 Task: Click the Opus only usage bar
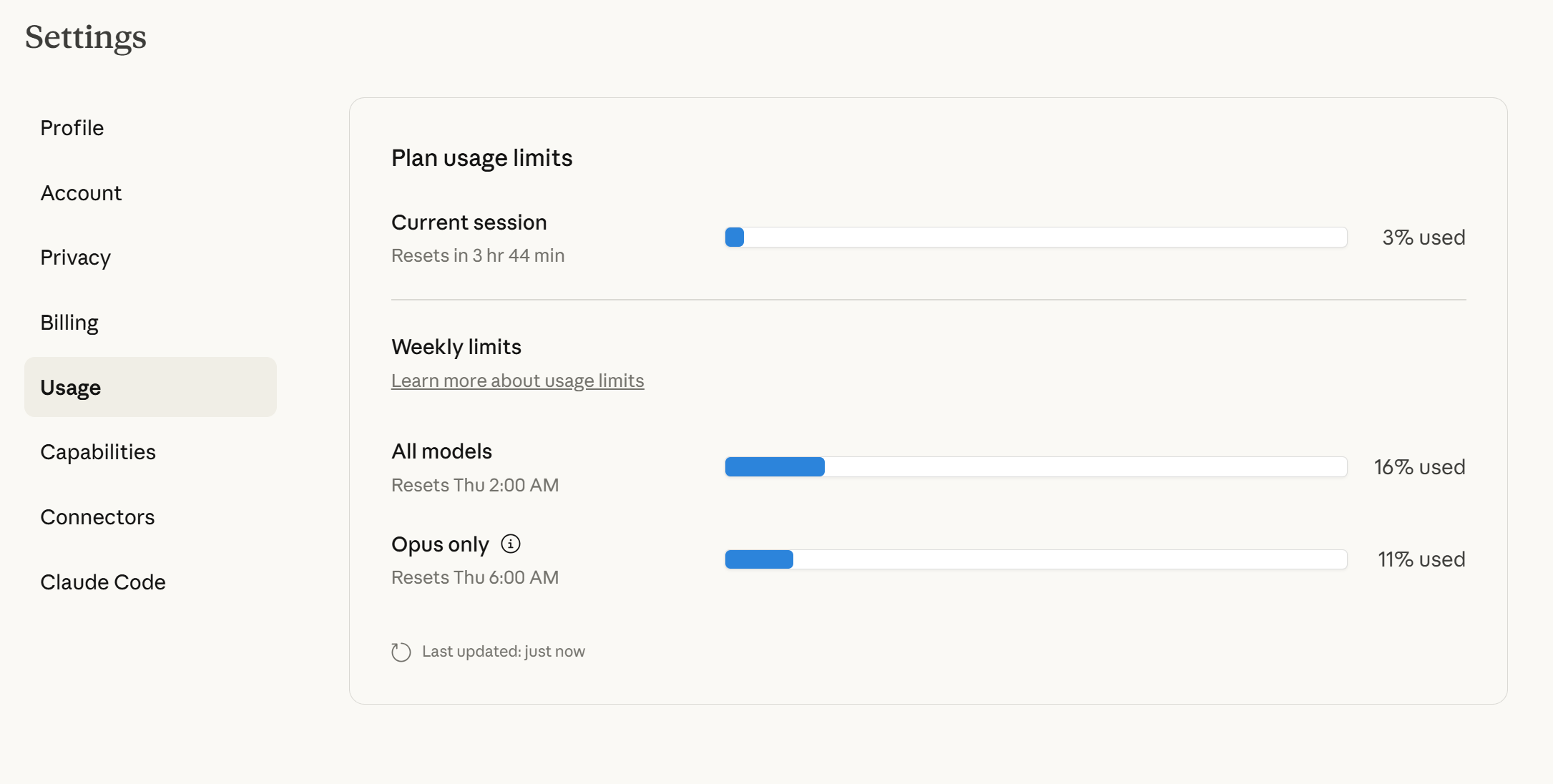pyautogui.click(x=1035, y=559)
